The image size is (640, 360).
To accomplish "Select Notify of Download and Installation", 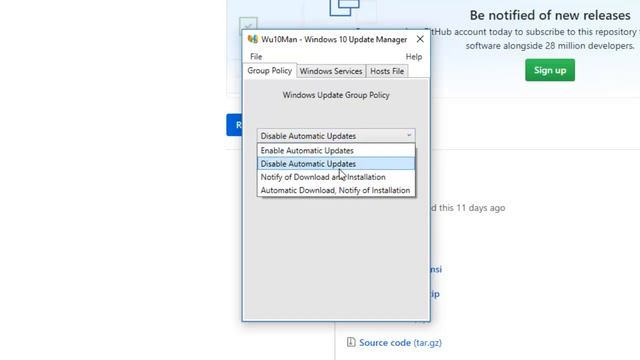I will (x=336, y=177).
